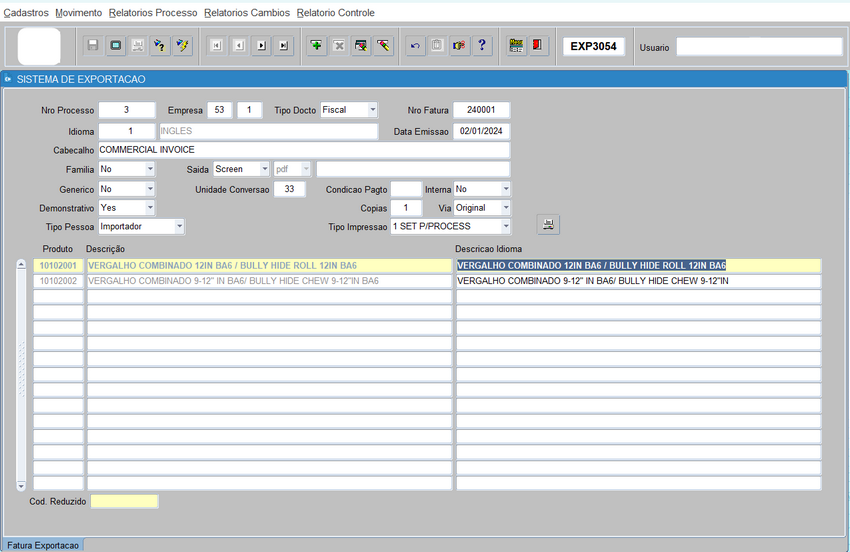Open the Saida Screen dropdown
850x552 pixels.
pos(264,169)
